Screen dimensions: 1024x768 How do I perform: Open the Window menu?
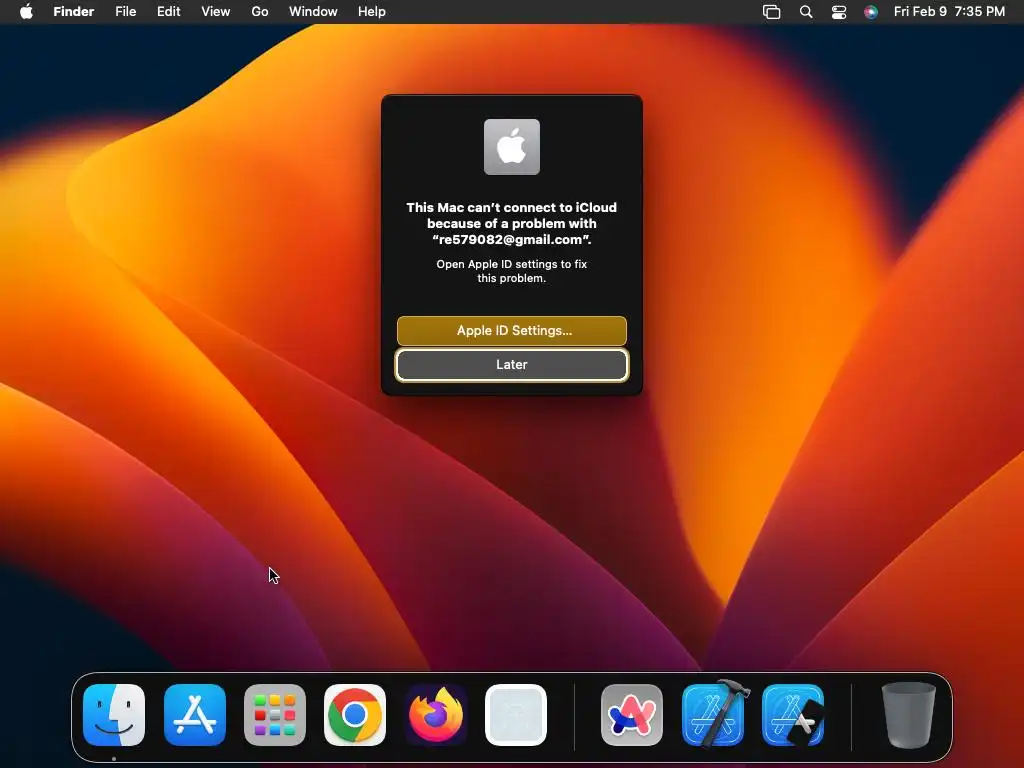click(x=313, y=12)
